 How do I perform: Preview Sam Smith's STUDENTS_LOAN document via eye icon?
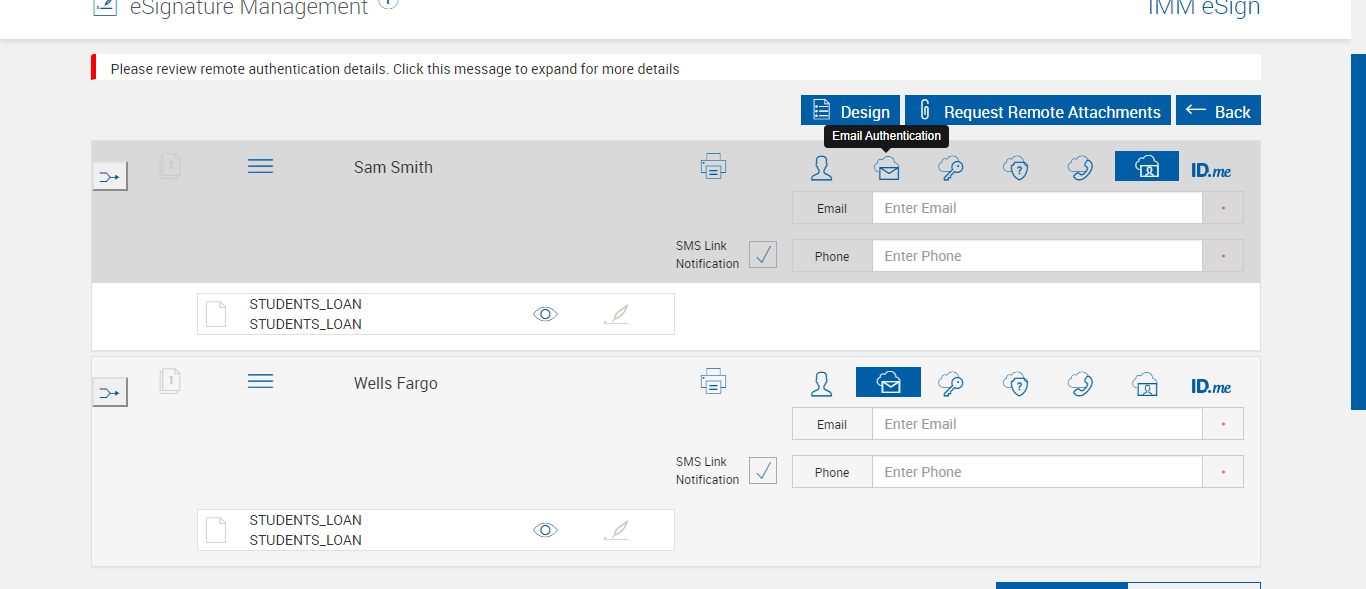click(545, 314)
